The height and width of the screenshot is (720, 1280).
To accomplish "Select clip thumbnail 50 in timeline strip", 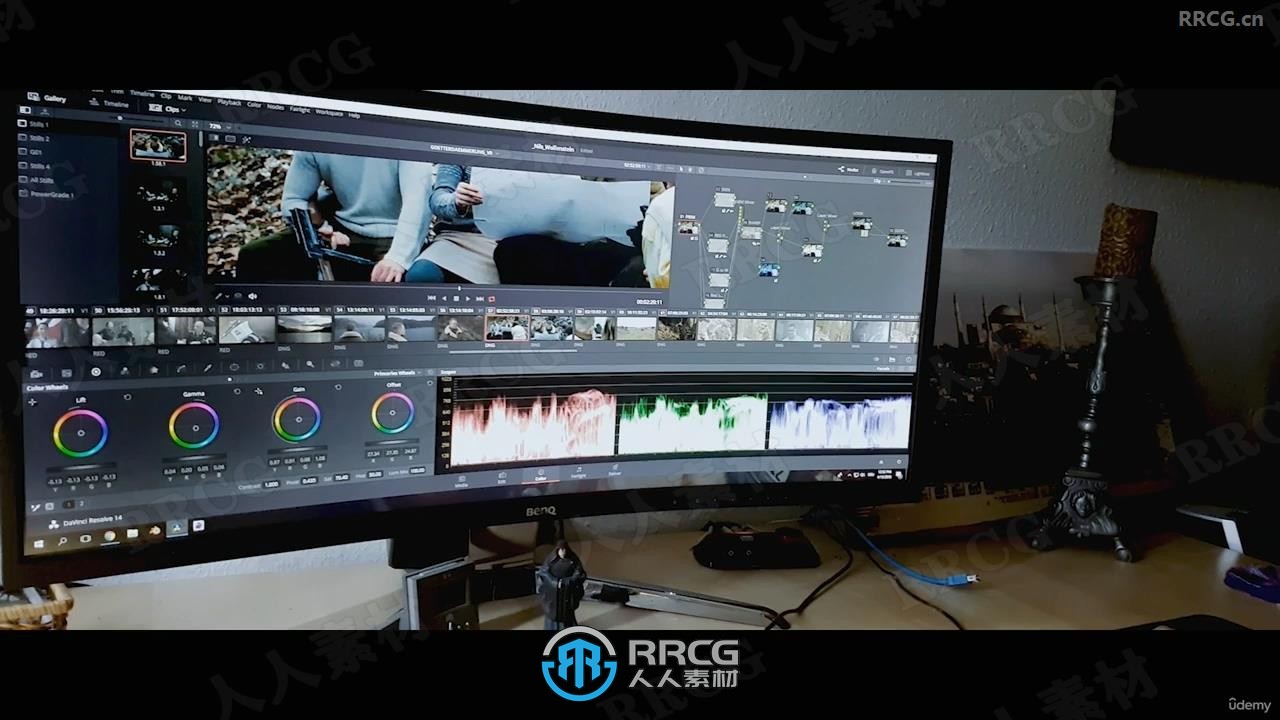I will pyautogui.click(x=122, y=330).
